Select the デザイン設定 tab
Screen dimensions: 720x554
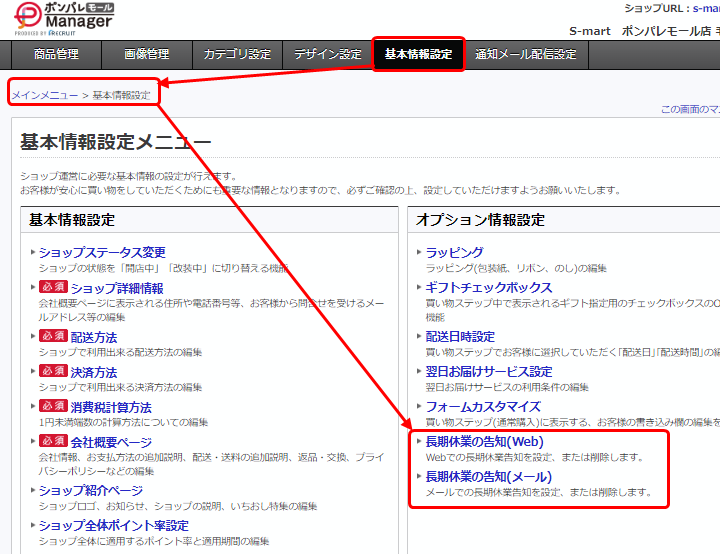click(x=327, y=55)
